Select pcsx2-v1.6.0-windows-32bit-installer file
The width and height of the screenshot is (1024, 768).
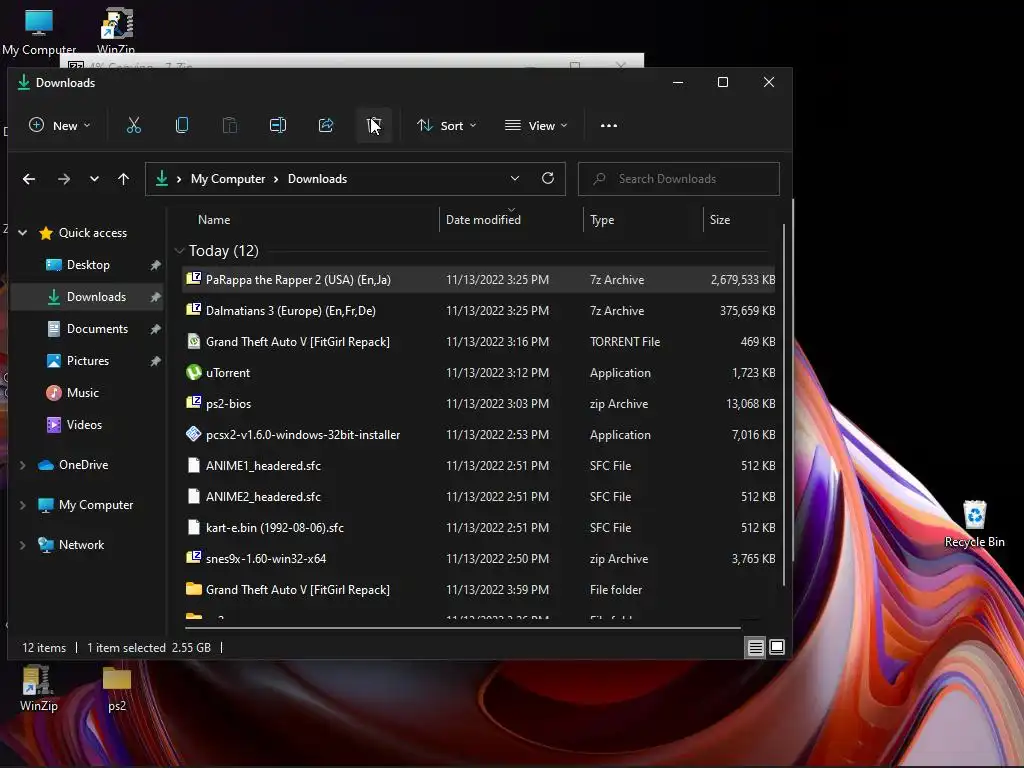pos(479,435)
